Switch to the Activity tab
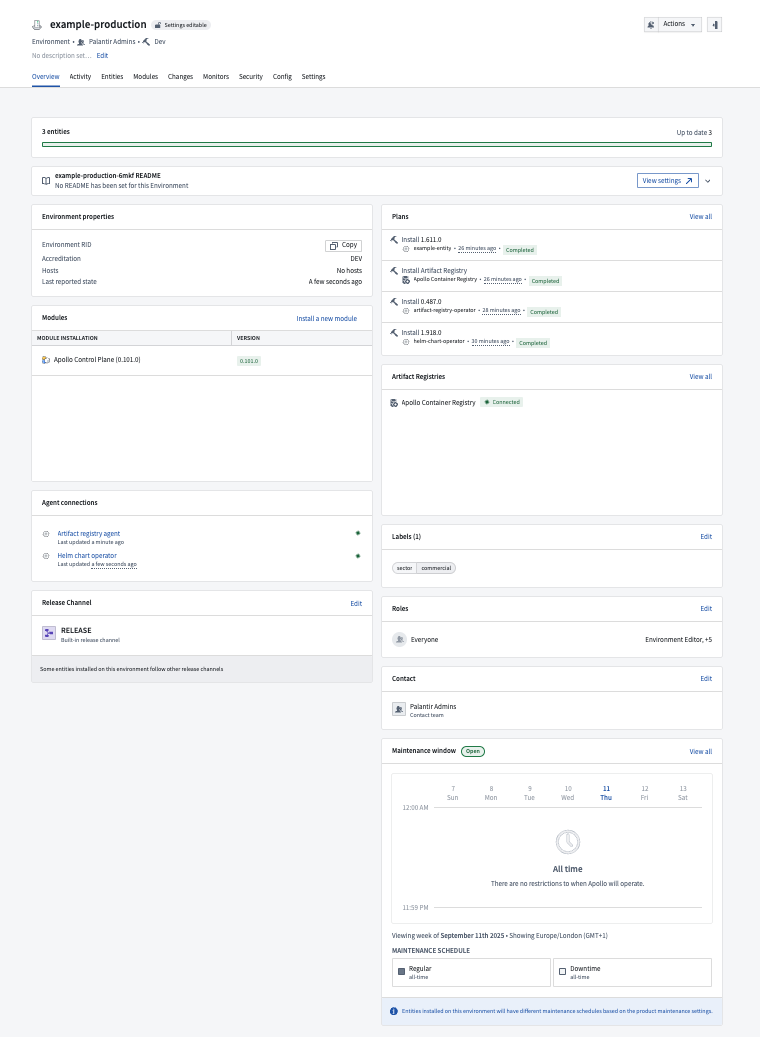 pos(80,77)
